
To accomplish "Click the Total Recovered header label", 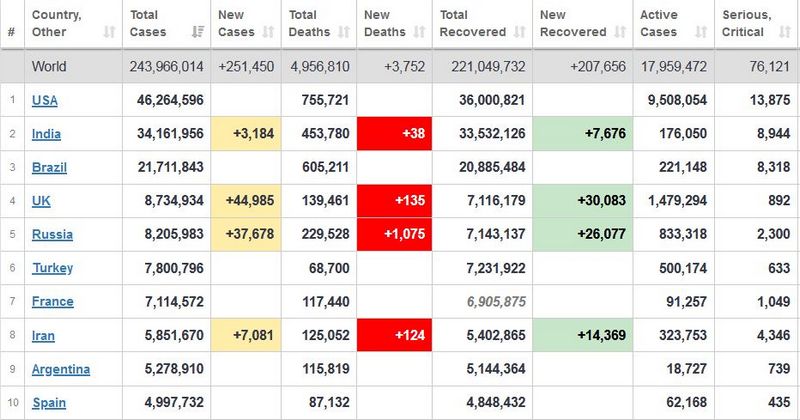I will 473,23.
